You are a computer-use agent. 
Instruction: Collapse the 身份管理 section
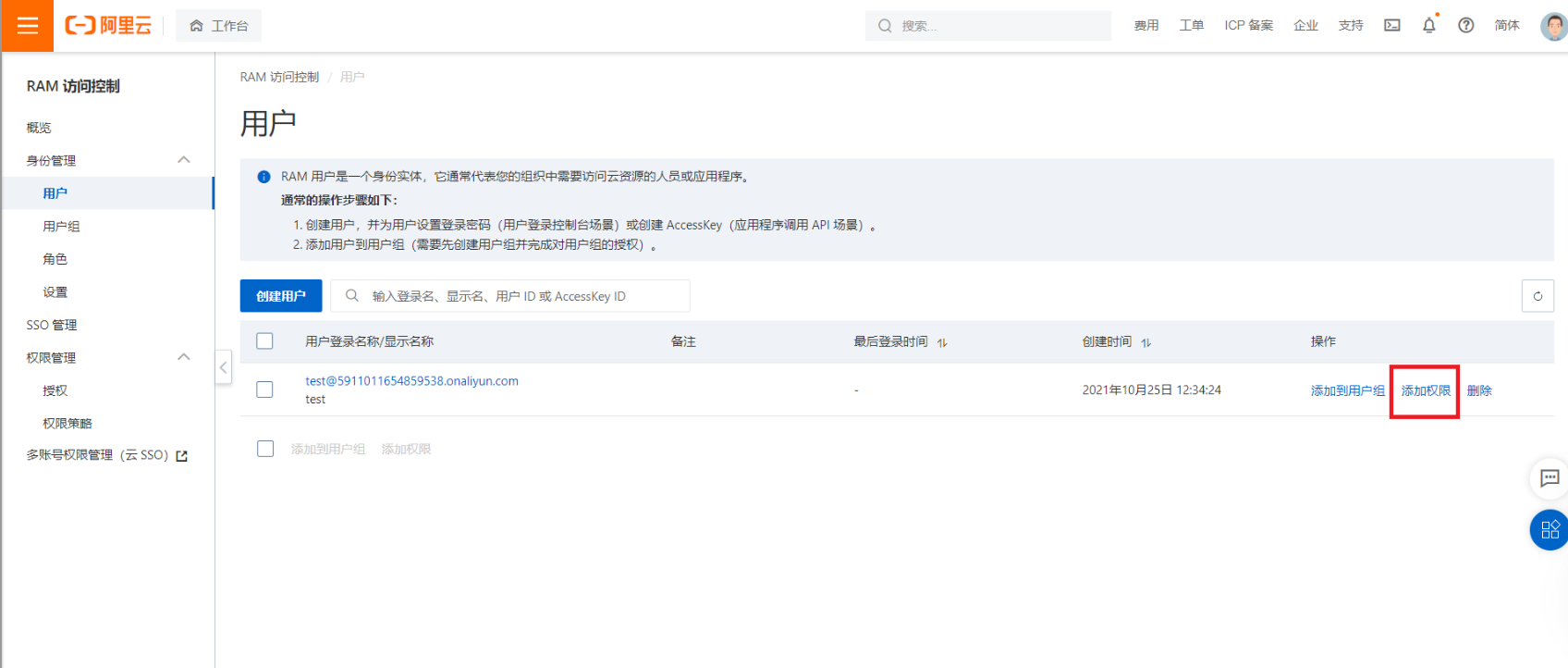pos(184,160)
